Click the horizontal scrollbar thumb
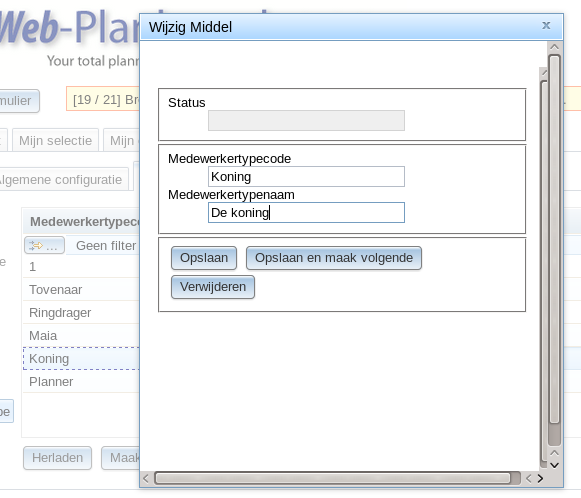Viewport: 581px width, 498px height. (333, 478)
